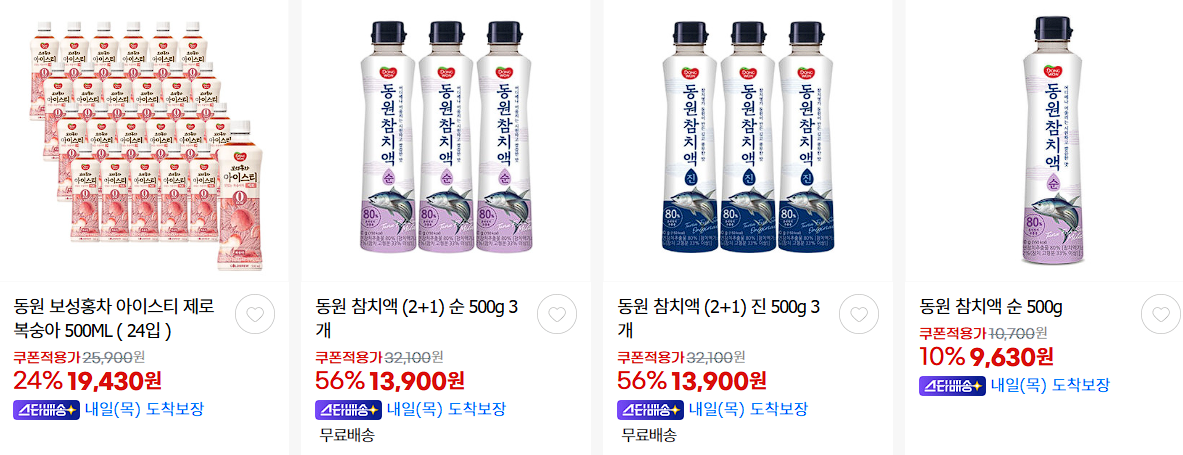The width and height of the screenshot is (1183, 455).
Task: Toggle wishlist heart for single 참치액 순 500g
Action: coord(1160,315)
